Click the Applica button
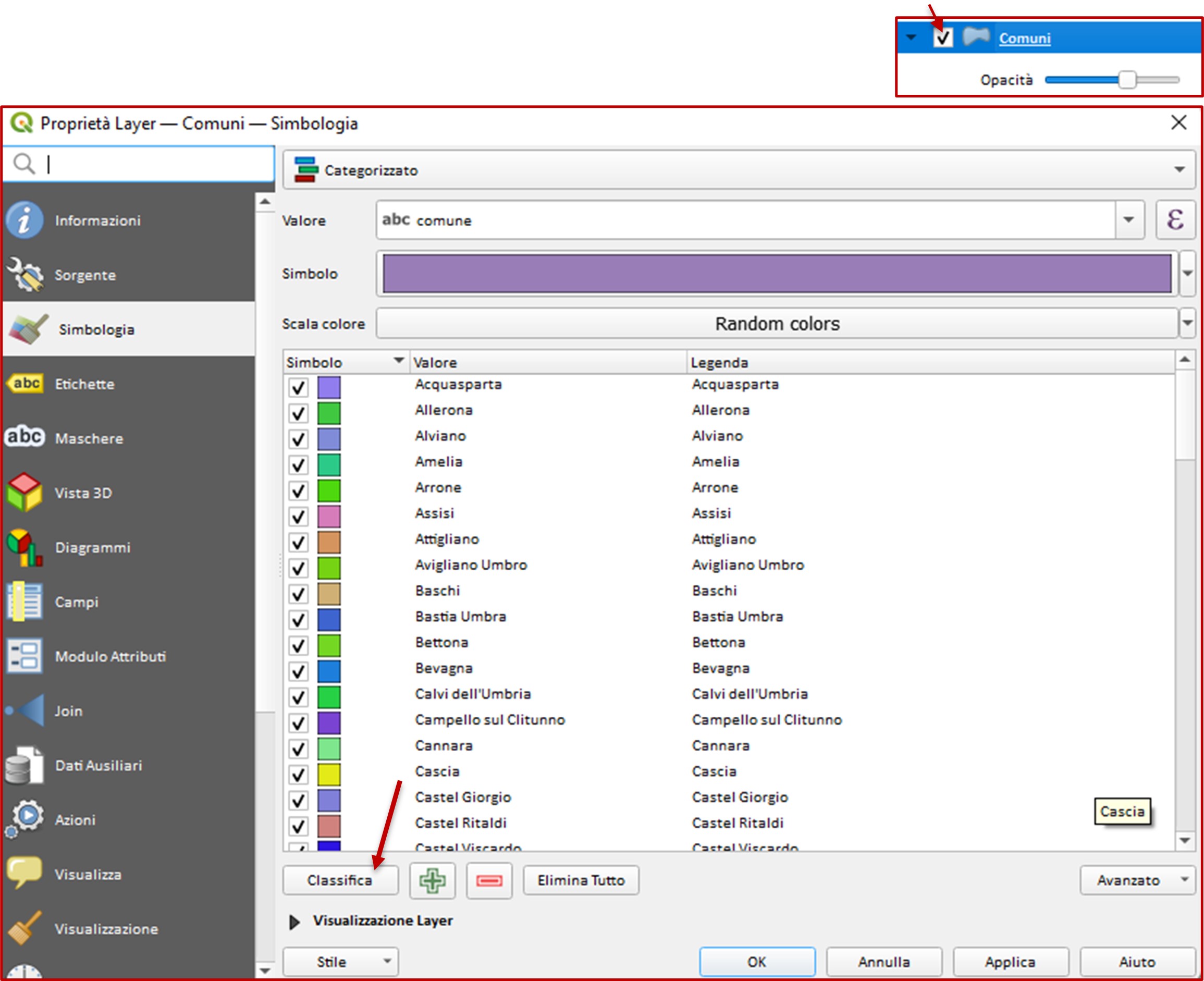This screenshot has width=1204, height=981. tap(1010, 962)
